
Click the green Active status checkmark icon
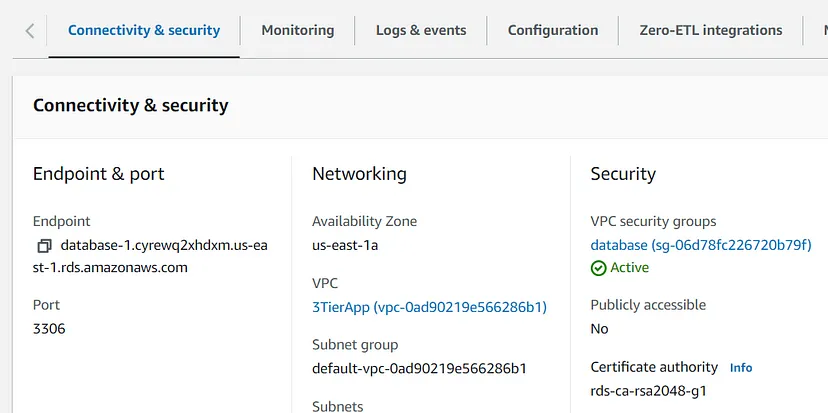(x=598, y=268)
